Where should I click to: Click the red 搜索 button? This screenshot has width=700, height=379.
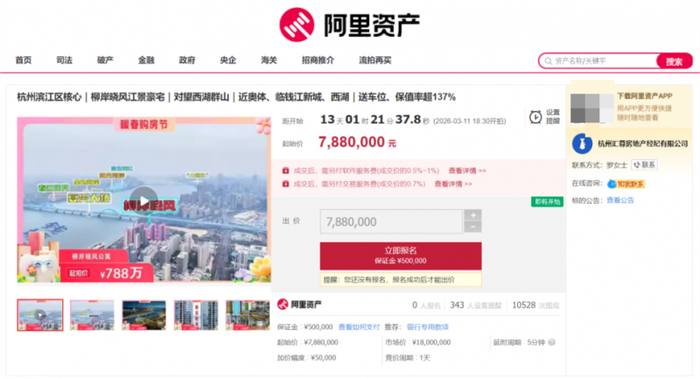point(674,61)
